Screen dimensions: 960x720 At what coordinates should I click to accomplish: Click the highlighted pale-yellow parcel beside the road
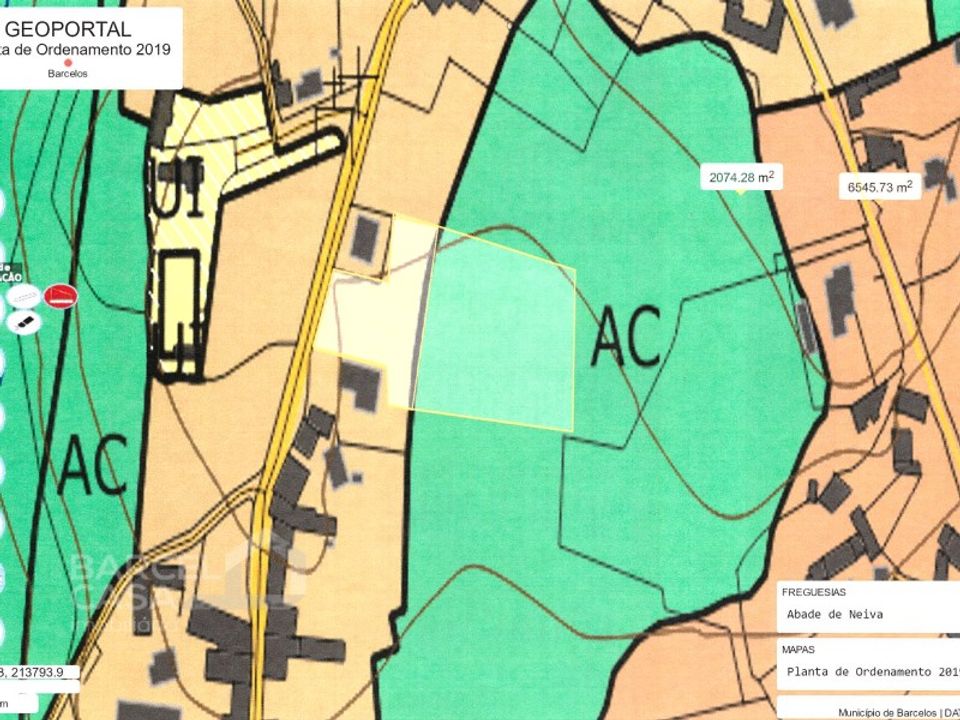tap(377, 312)
